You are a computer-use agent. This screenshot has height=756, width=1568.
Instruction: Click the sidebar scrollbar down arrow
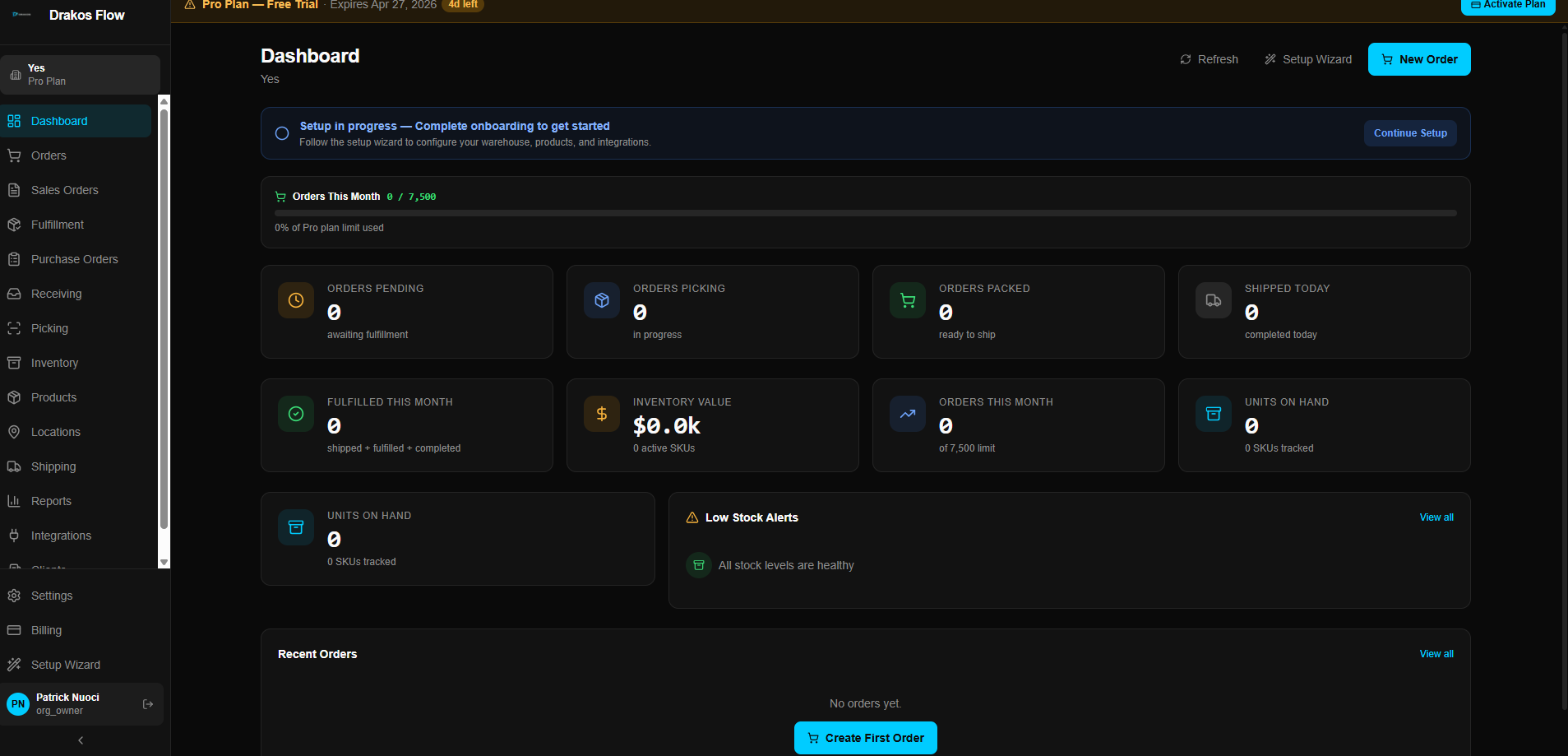(x=164, y=563)
